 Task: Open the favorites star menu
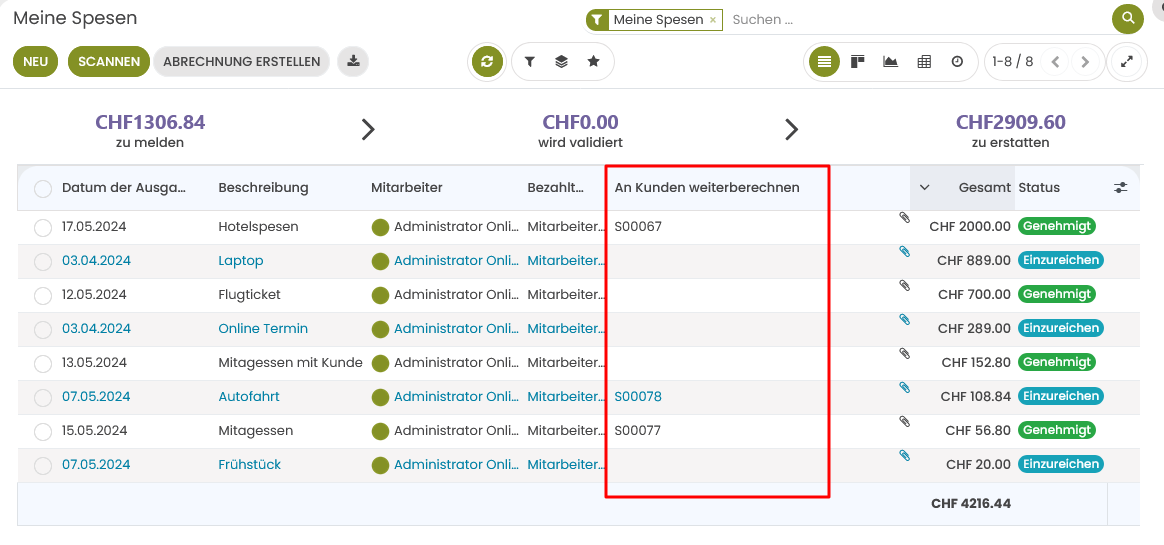(x=593, y=62)
